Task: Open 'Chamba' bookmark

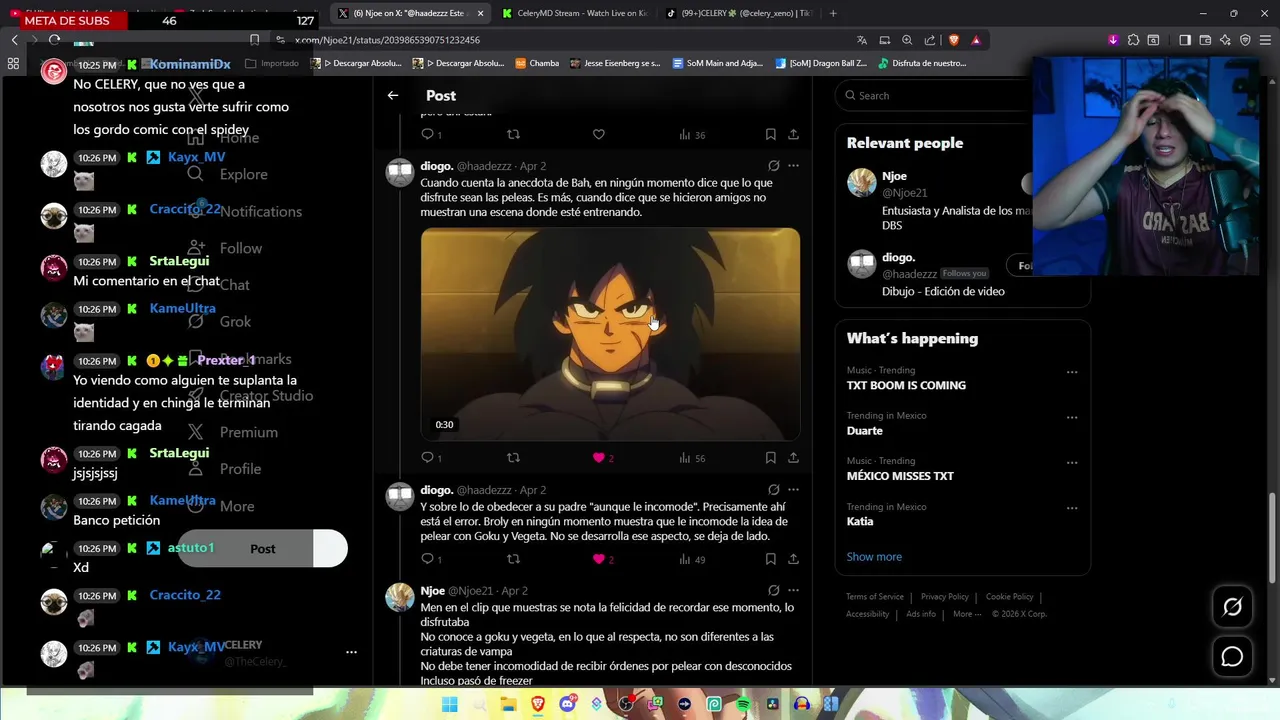Action: tap(537, 63)
